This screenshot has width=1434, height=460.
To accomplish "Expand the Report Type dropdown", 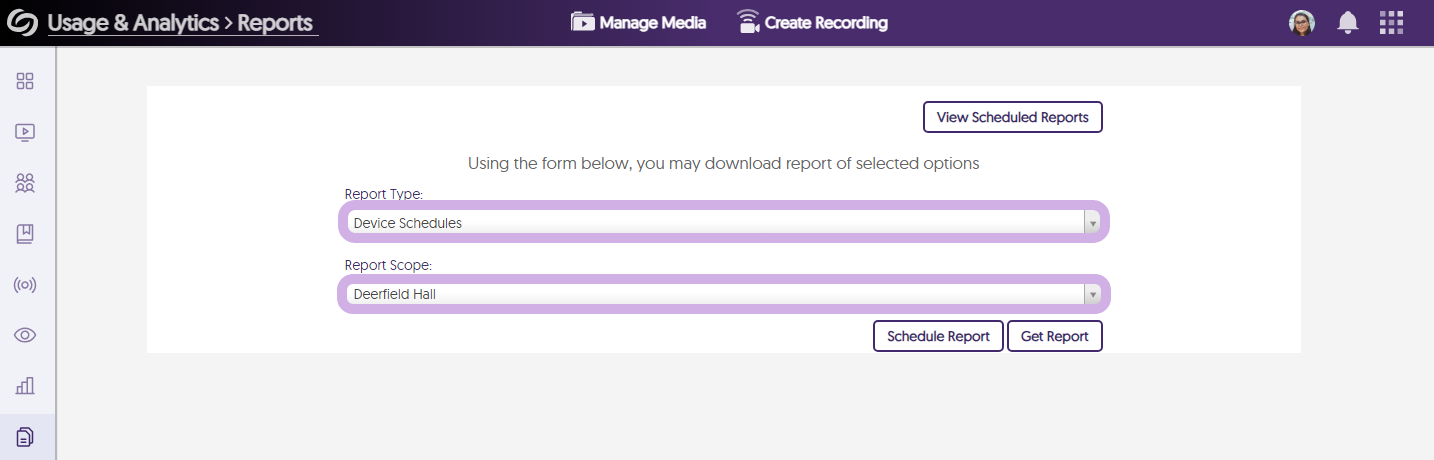I will pos(724,223).
